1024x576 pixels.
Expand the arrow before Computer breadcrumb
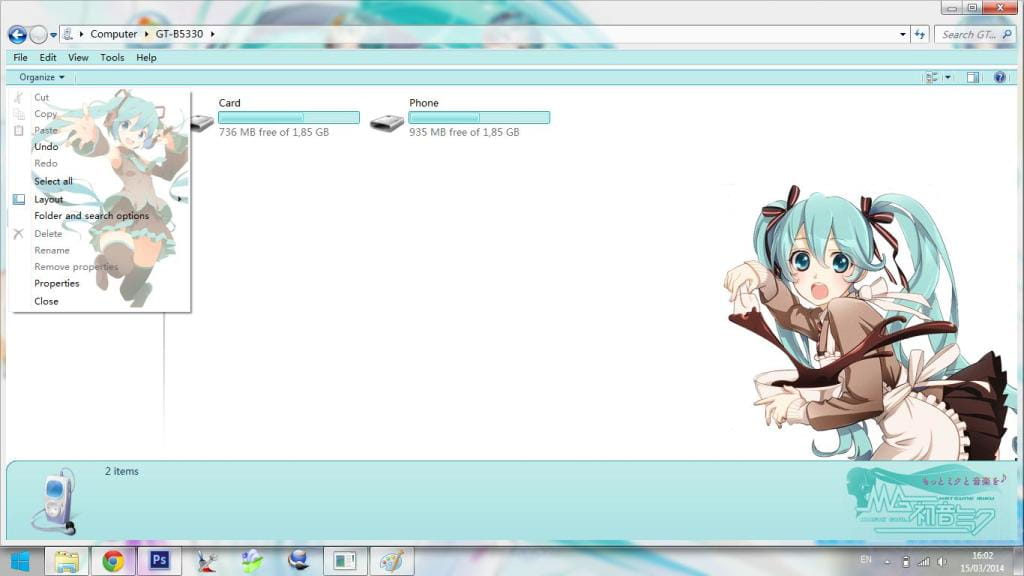coord(81,34)
